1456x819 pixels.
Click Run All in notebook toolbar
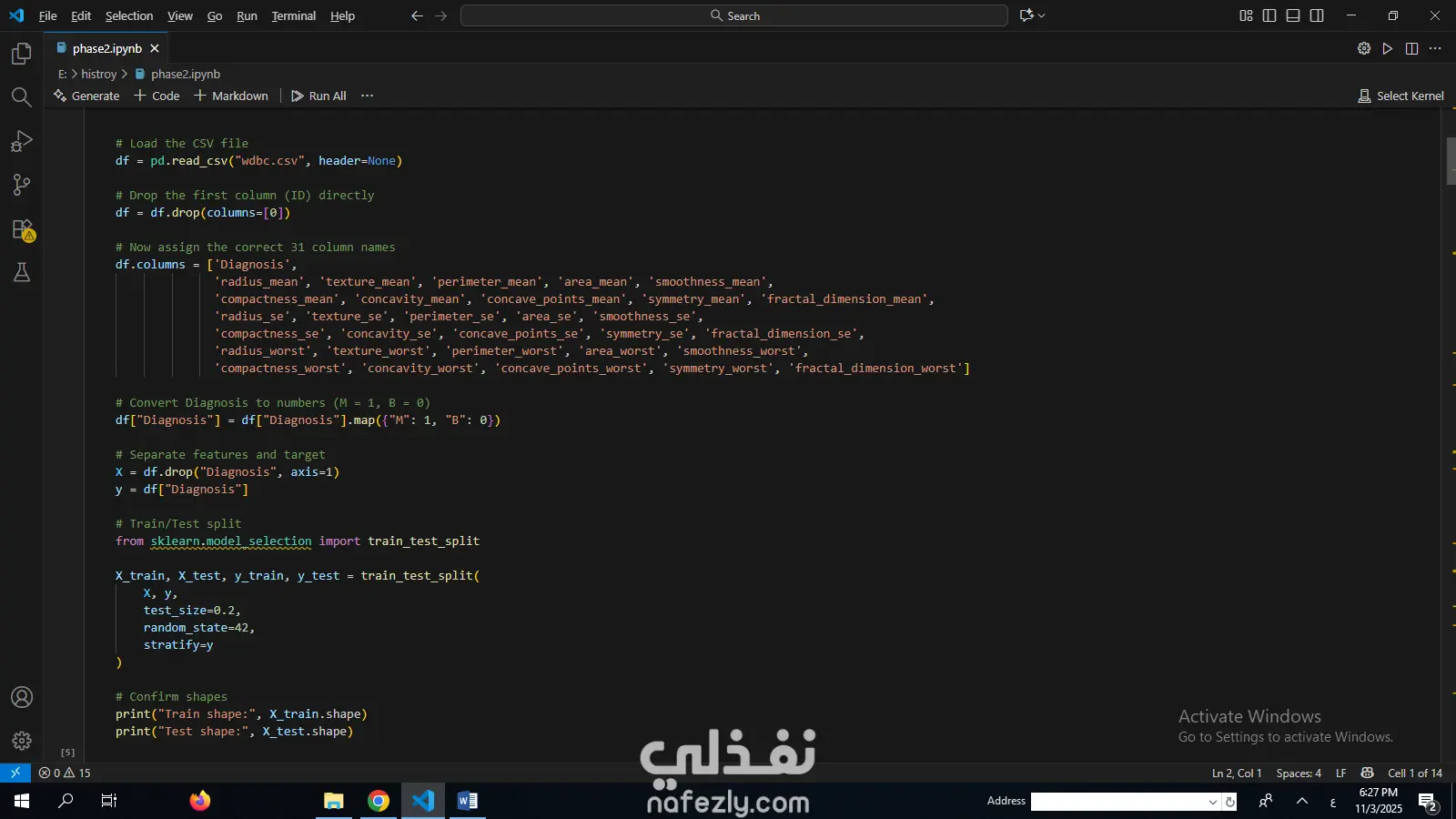[318, 96]
